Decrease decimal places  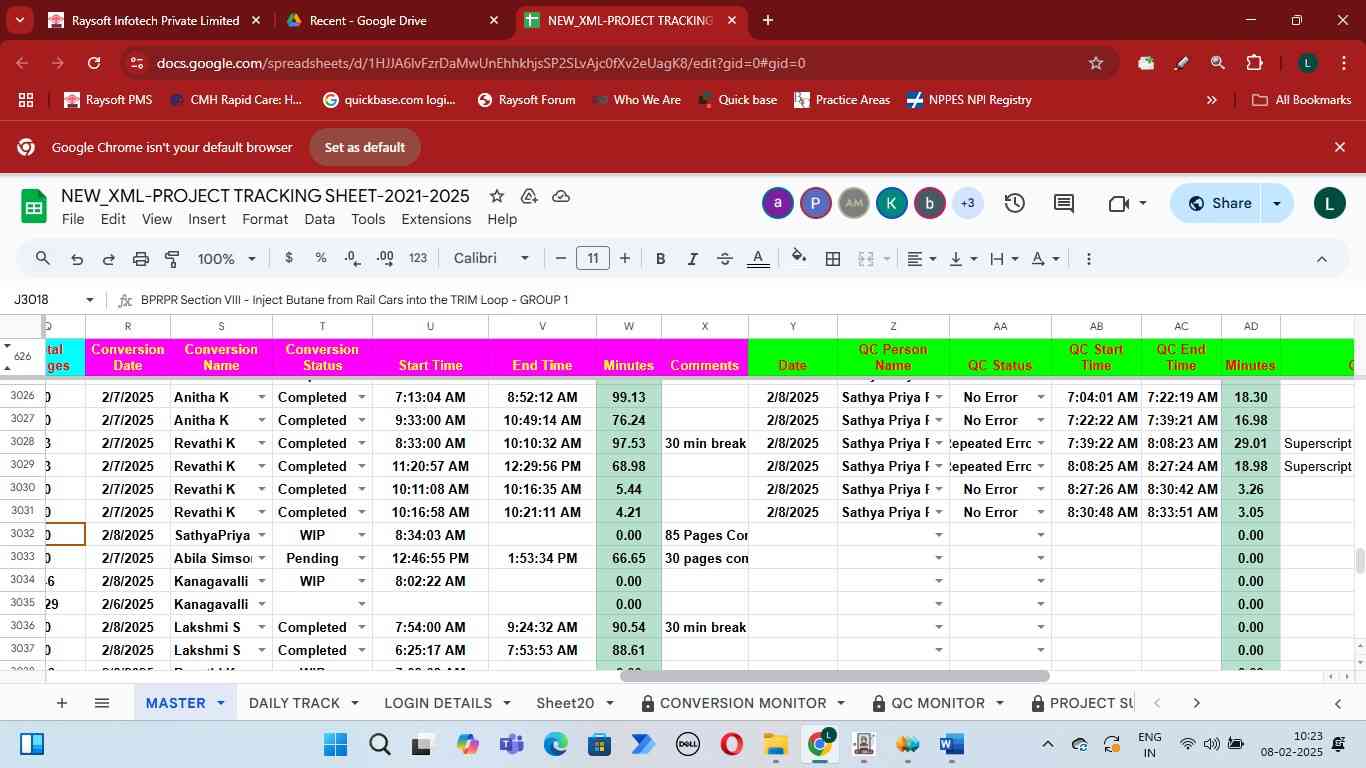pyautogui.click(x=353, y=258)
